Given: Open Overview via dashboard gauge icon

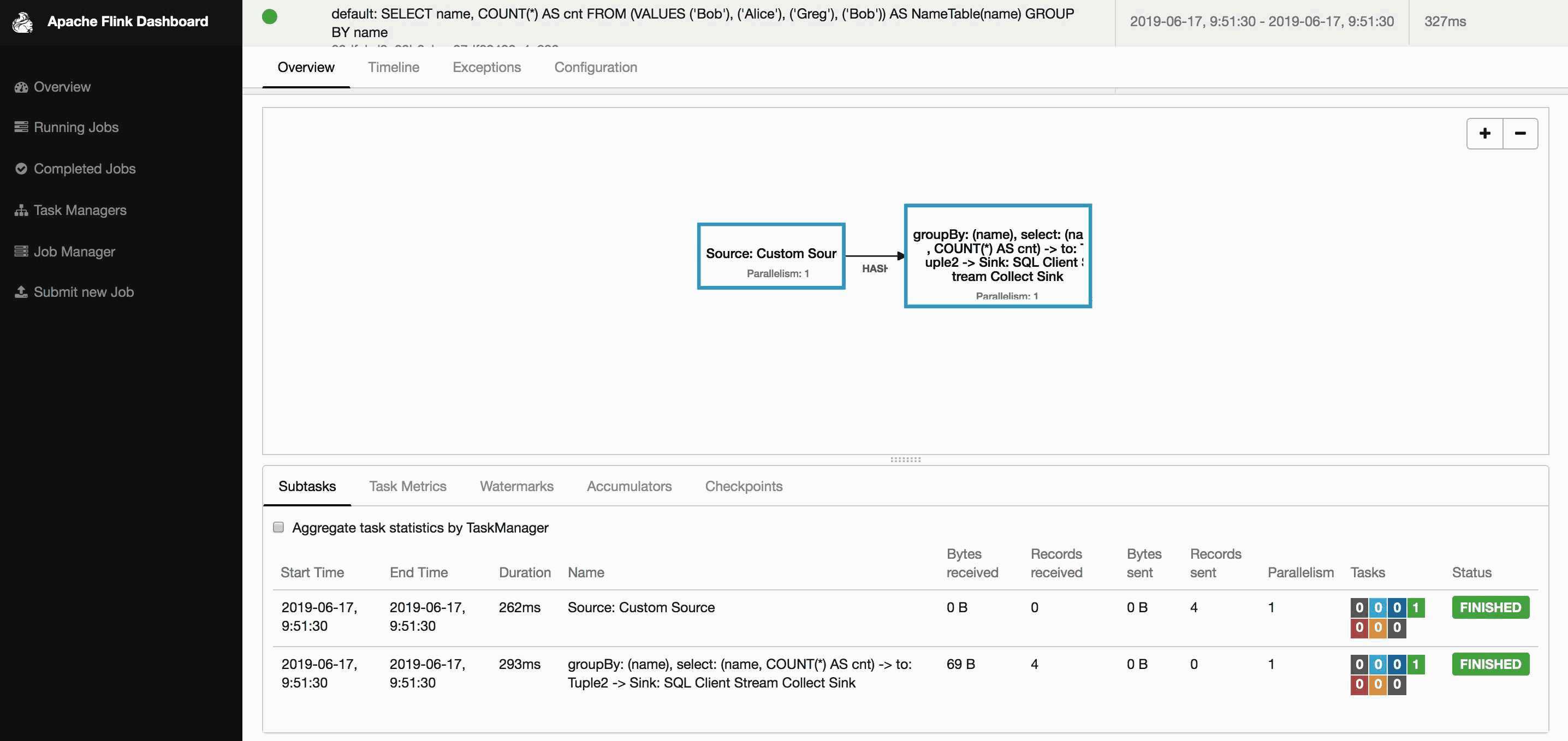Looking at the screenshot, I should click(x=21, y=87).
